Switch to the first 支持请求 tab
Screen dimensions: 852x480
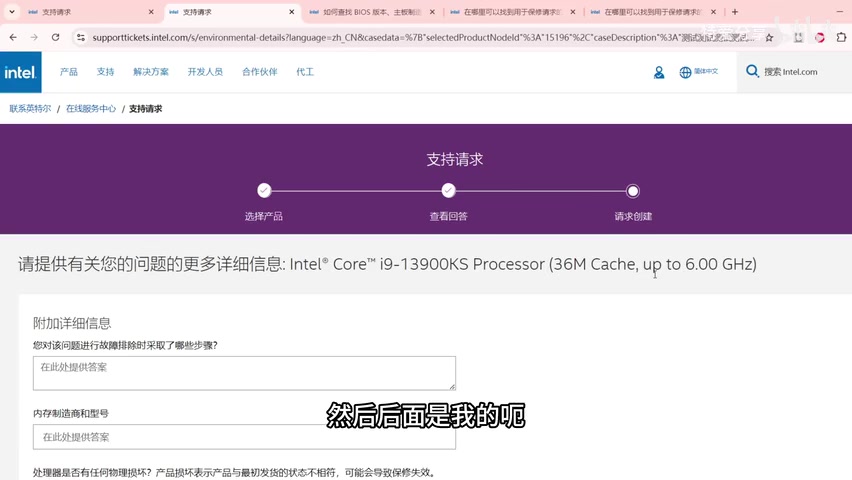tap(90, 11)
